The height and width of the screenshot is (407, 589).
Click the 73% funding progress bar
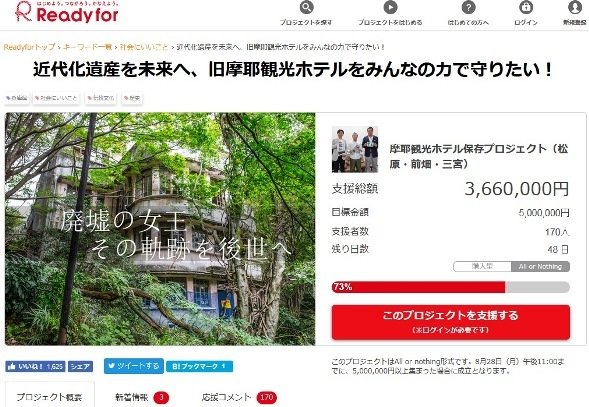451,287
